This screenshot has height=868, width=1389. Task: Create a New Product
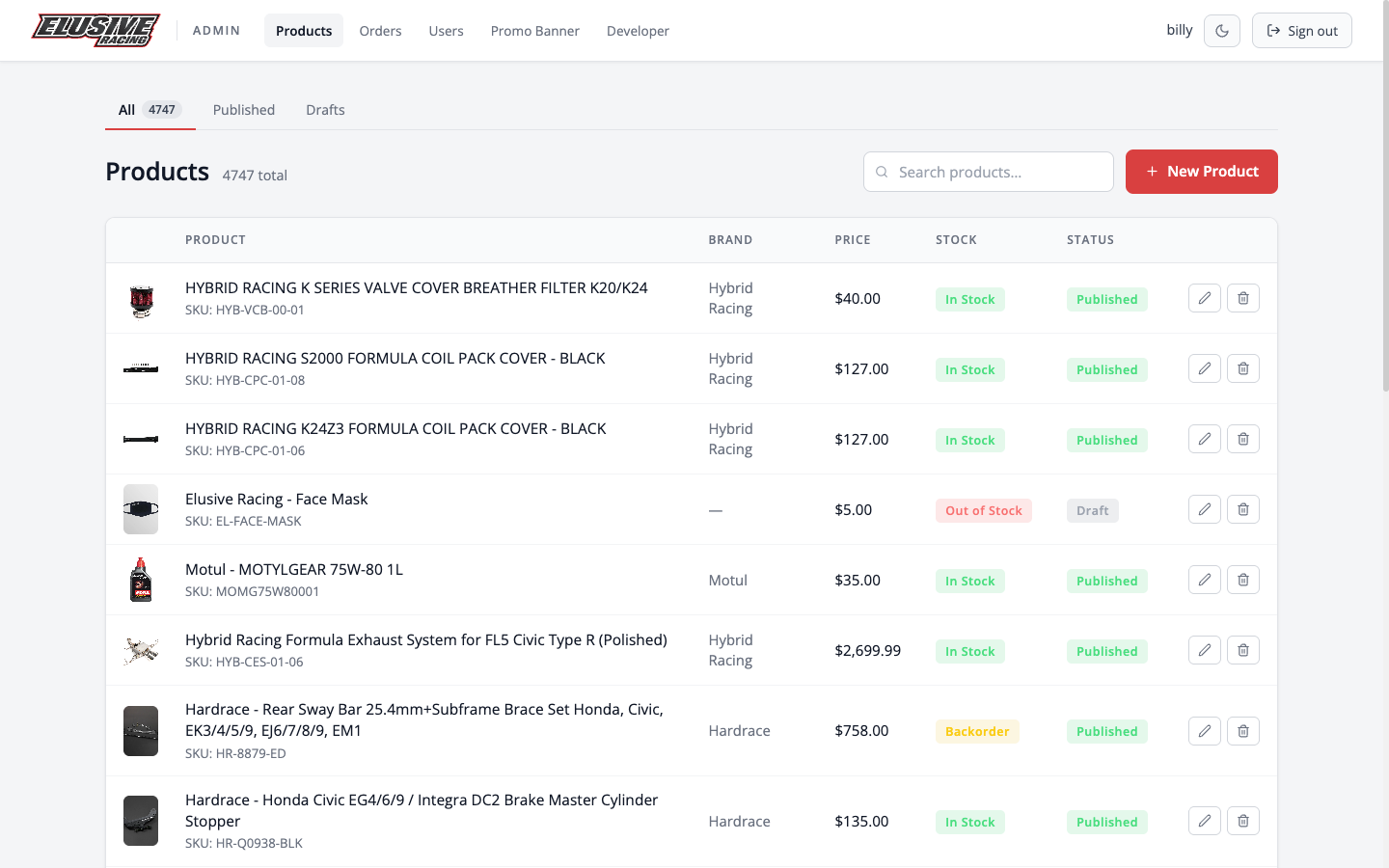click(x=1202, y=172)
